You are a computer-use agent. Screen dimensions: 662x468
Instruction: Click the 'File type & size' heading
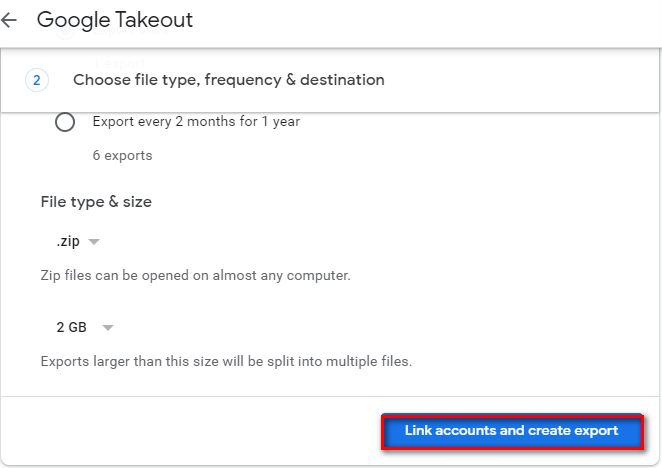(96, 202)
